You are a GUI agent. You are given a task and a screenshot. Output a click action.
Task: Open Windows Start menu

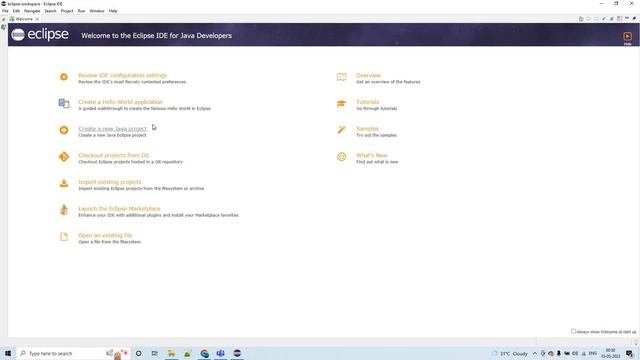[8, 353]
